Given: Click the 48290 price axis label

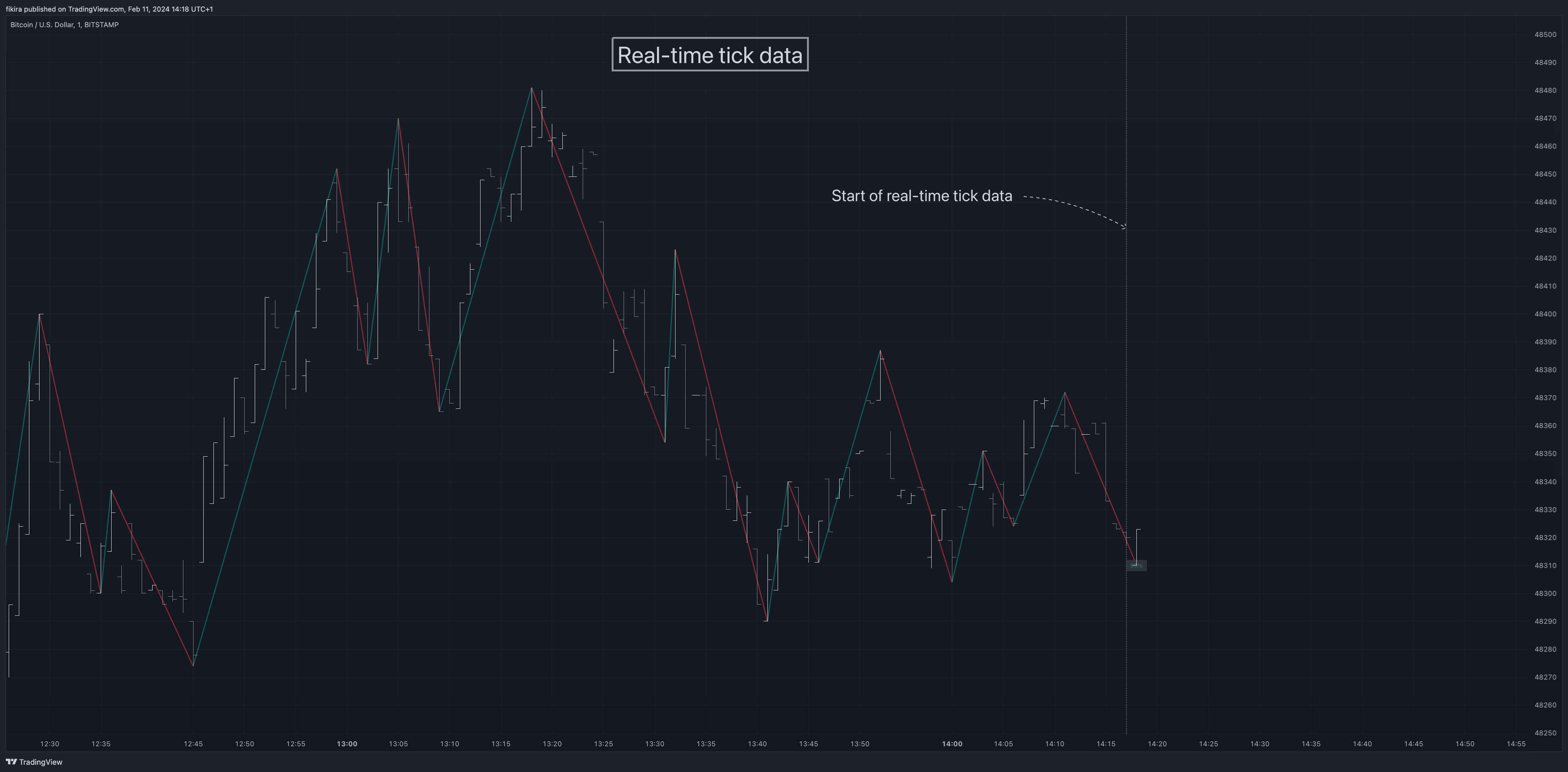Looking at the screenshot, I should (x=1546, y=622).
